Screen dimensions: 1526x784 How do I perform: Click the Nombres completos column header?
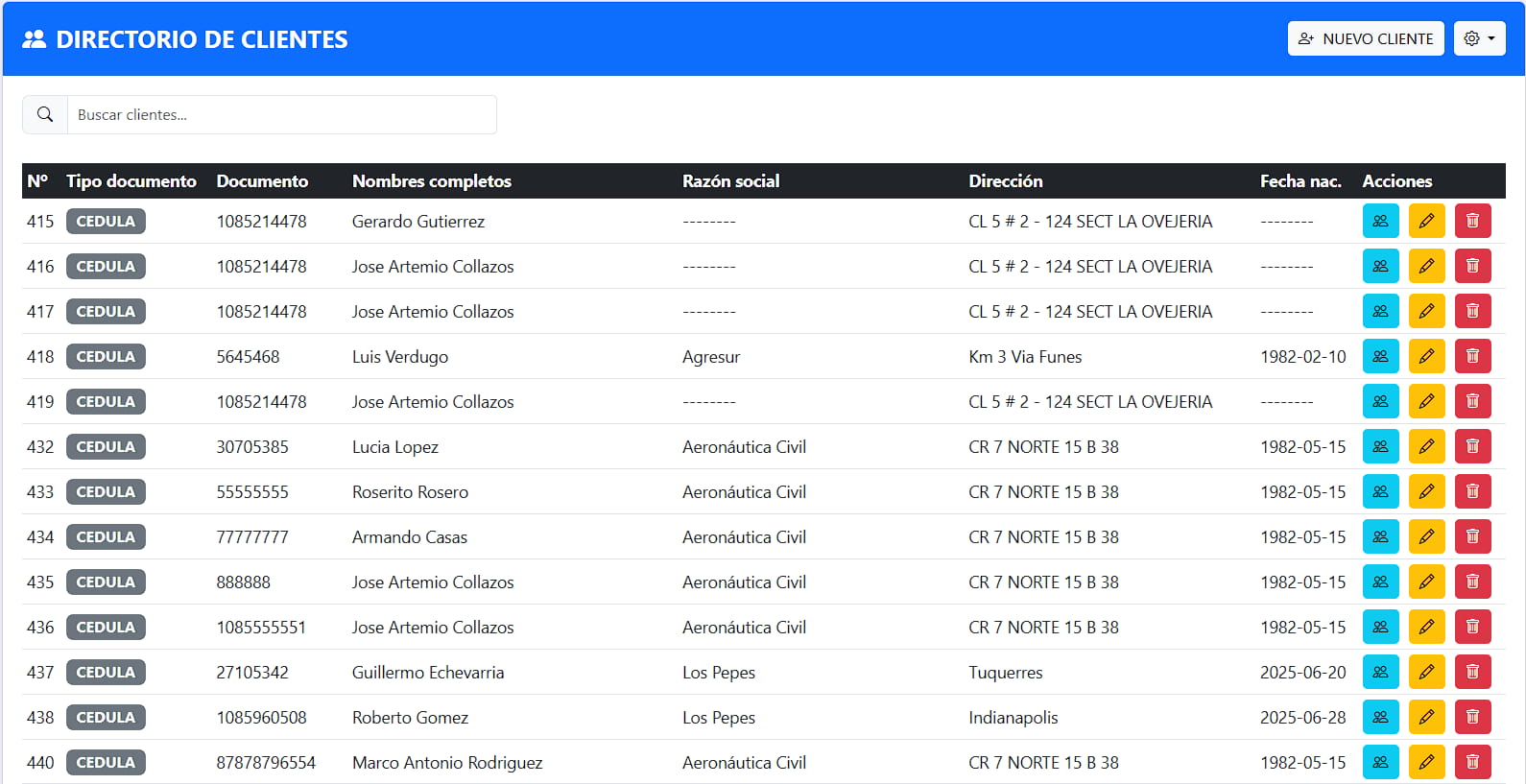click(x=431, y=180)
